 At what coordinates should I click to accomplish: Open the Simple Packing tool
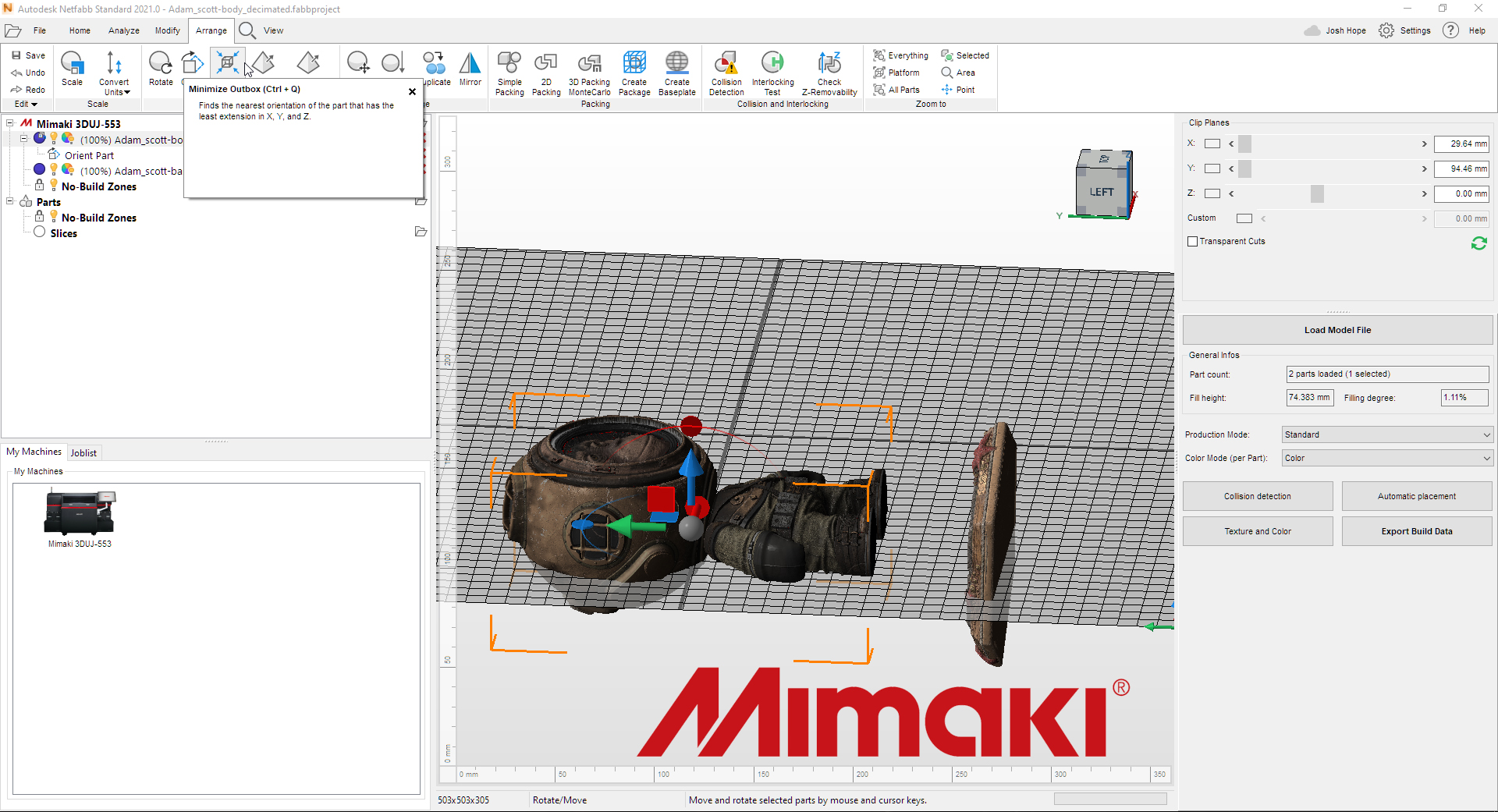click(x=509, y=64)
